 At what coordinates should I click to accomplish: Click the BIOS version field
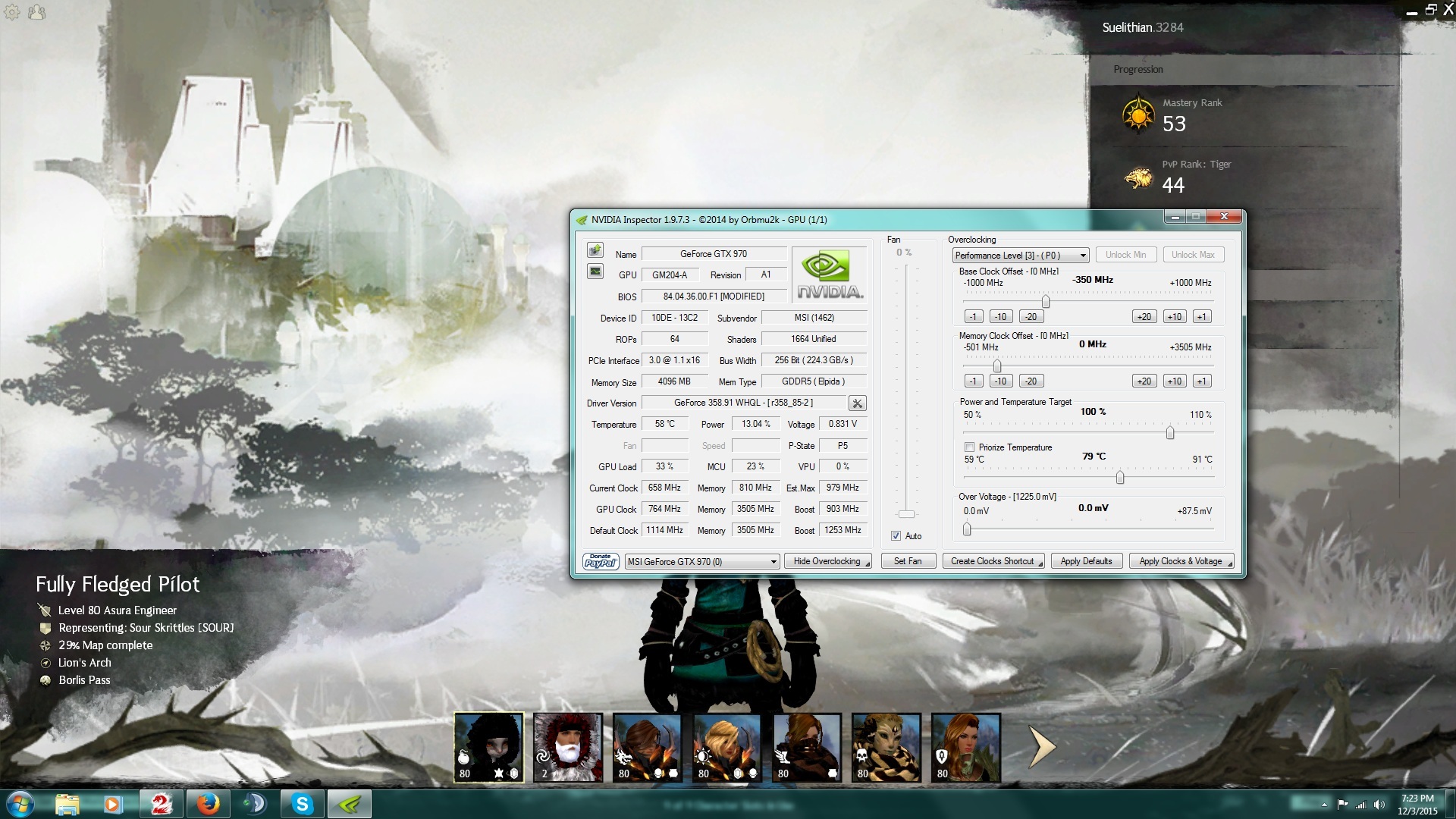click(714, 297)
